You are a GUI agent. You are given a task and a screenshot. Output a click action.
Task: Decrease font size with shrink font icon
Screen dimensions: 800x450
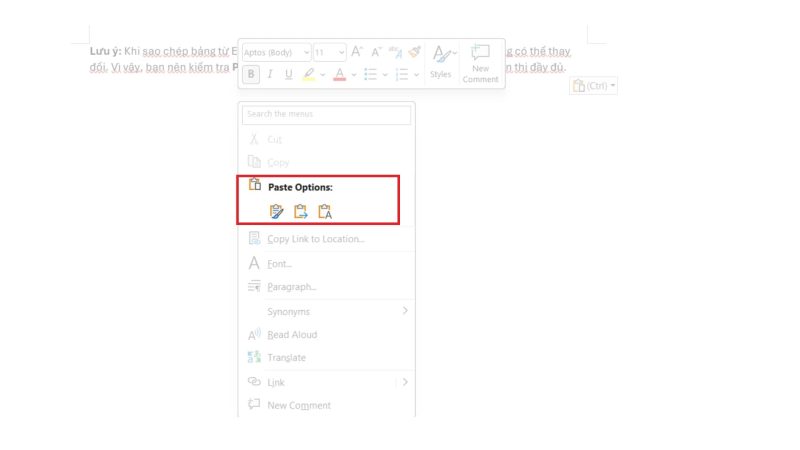376,52
